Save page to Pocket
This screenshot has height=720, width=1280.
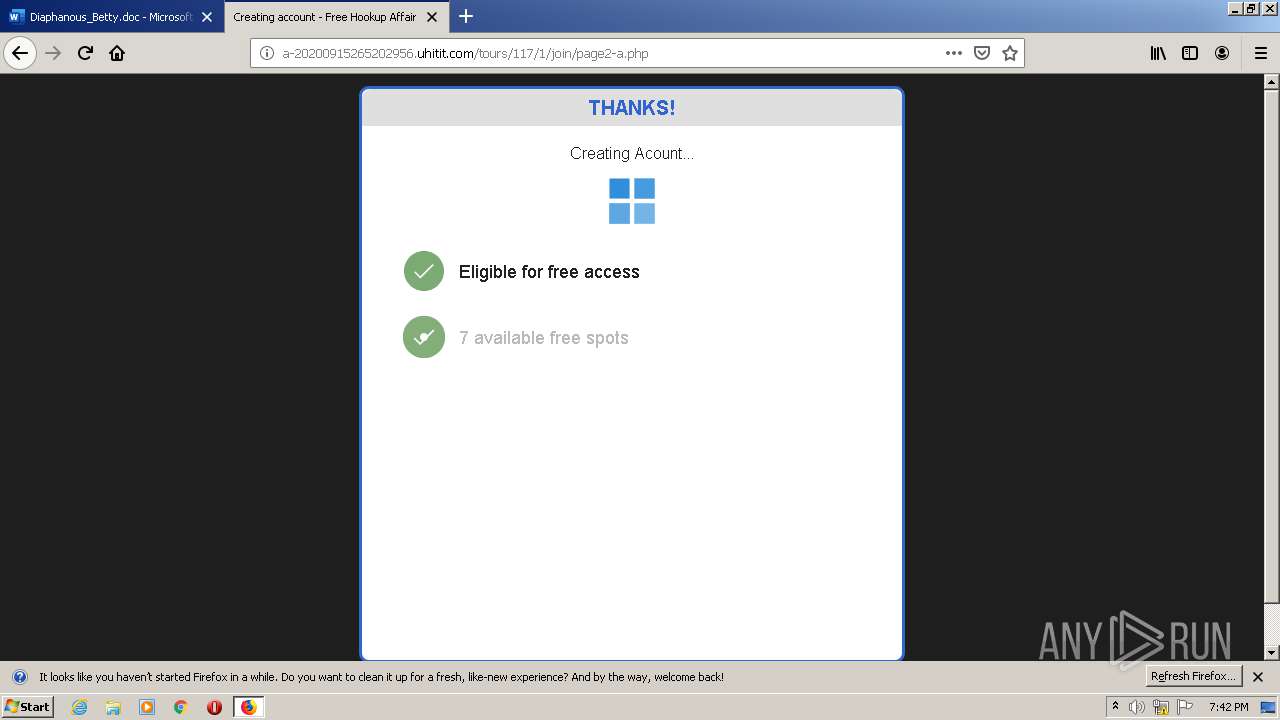(982, 53)
